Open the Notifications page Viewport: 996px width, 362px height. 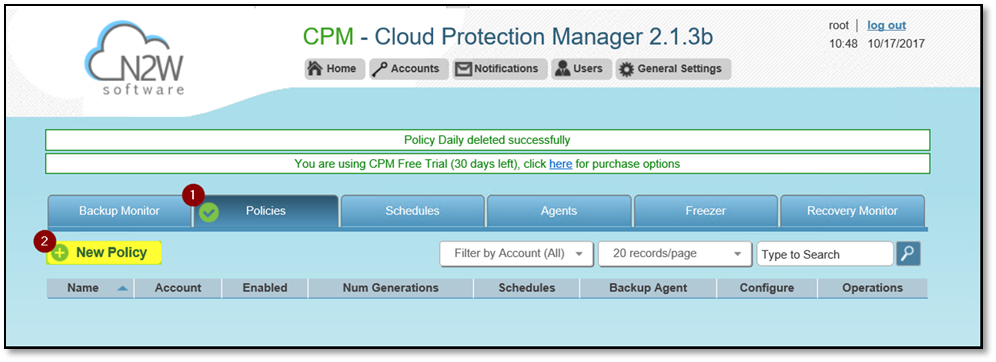[x=499, y=69]
